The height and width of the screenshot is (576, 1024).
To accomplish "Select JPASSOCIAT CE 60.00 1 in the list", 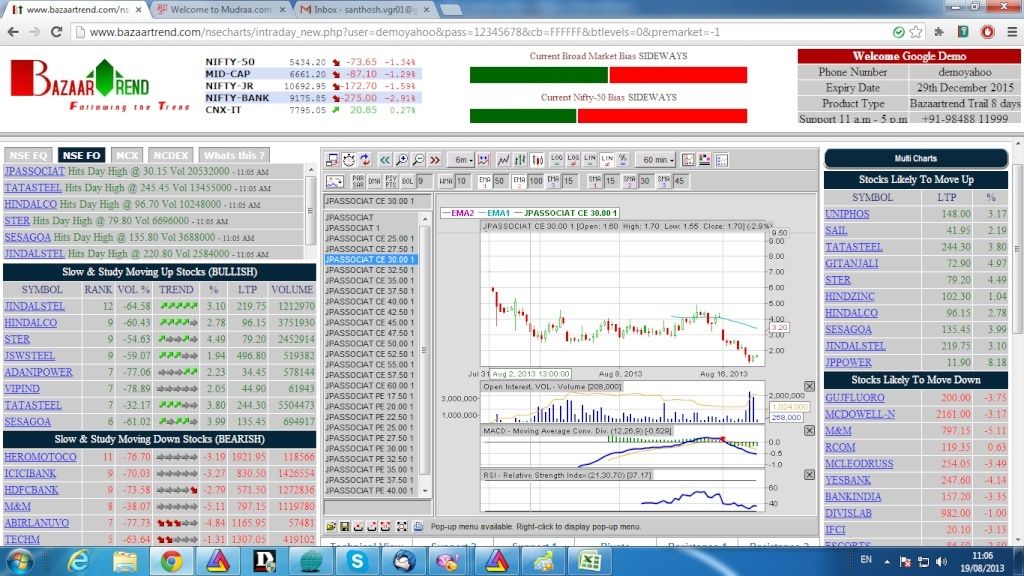I will [370, 385].
